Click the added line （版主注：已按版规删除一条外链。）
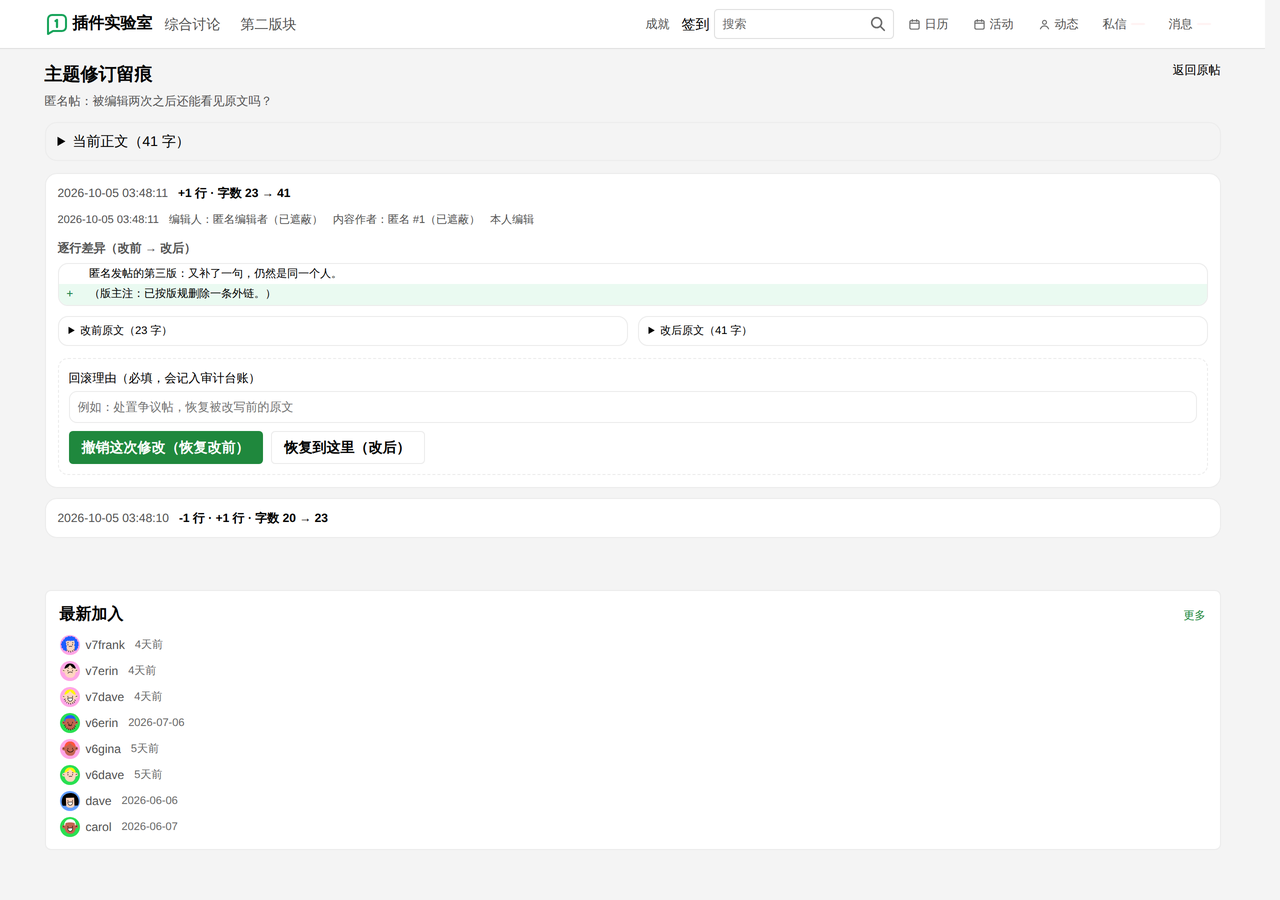 point(633,294)
